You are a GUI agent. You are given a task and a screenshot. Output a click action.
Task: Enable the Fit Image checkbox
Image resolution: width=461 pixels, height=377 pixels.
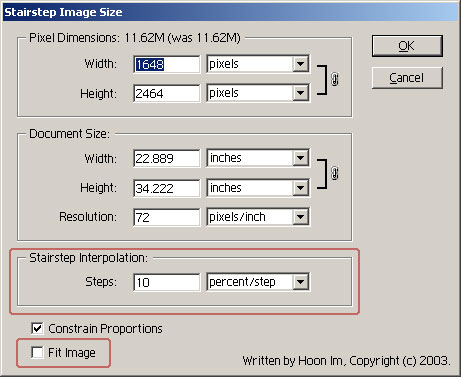click(x=37, y=352)
